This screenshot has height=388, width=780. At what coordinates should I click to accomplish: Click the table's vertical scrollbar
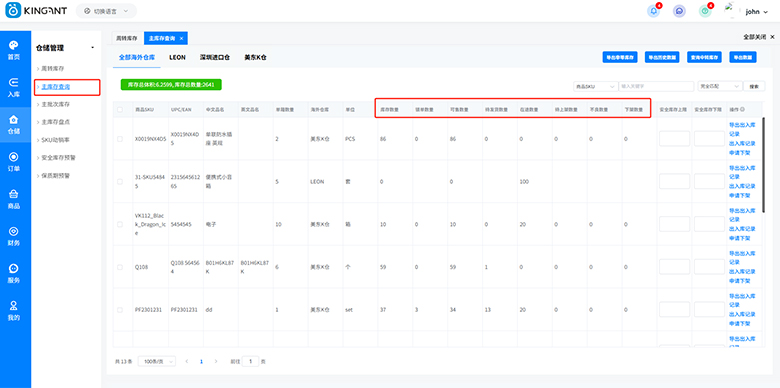764,165
